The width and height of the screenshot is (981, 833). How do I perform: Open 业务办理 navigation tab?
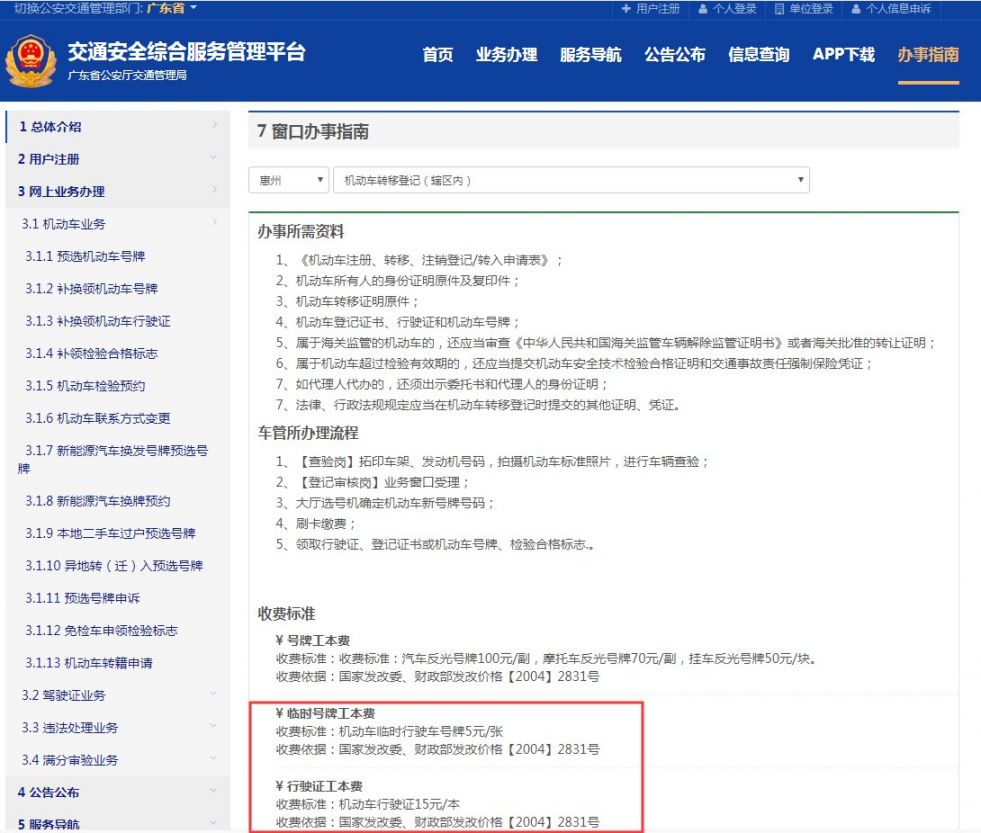tap(507, 54)
